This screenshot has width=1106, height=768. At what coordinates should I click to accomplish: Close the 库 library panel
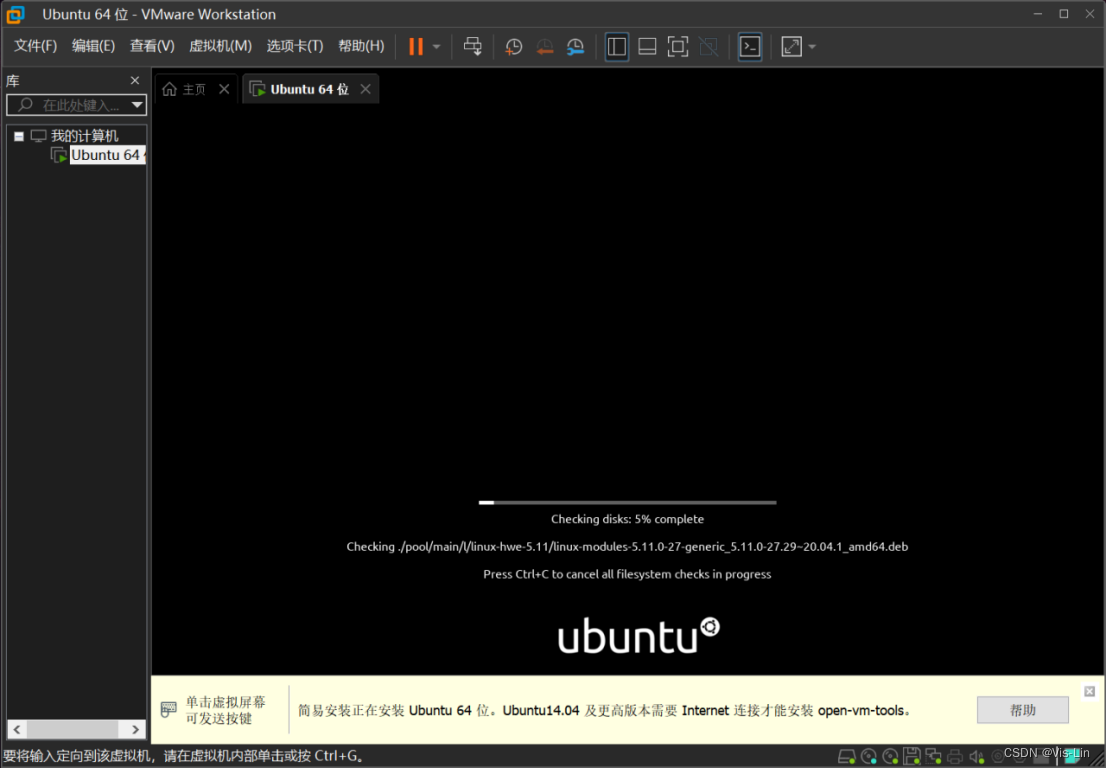[135, 80]
